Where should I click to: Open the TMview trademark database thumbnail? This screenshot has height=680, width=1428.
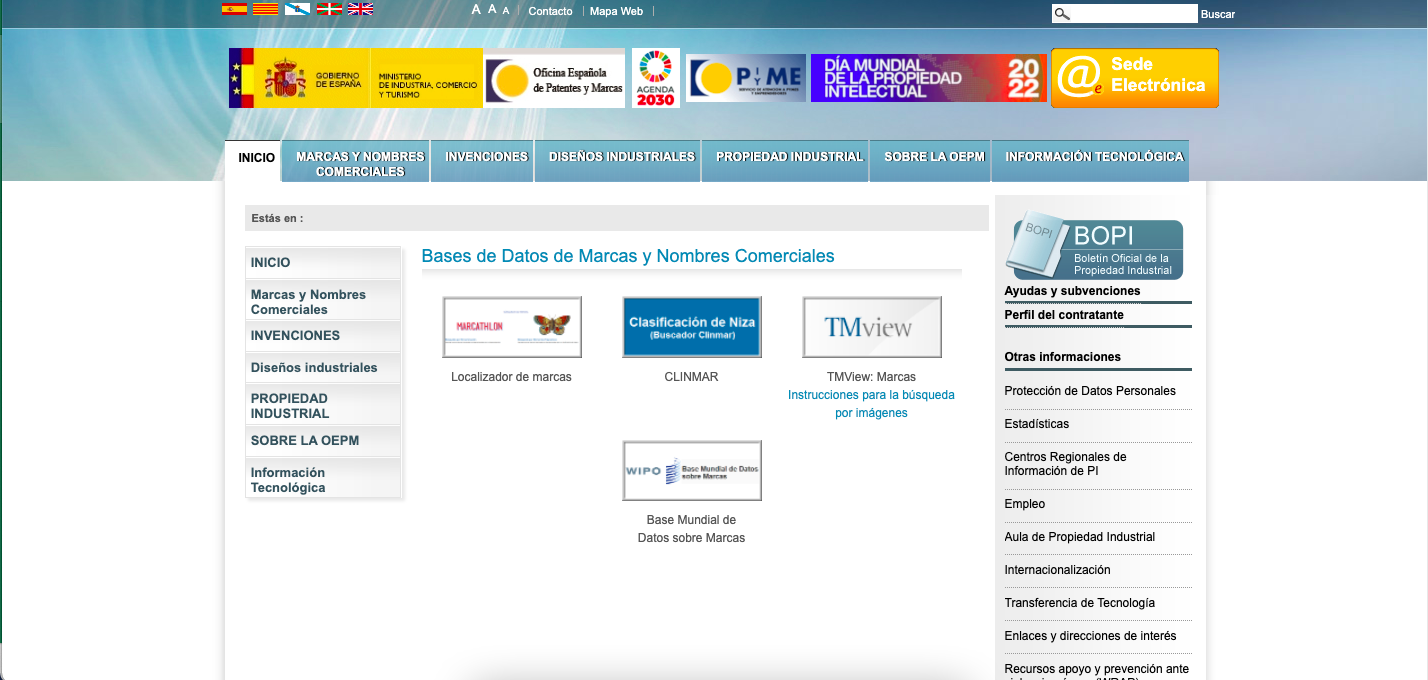[x=871, y=327]
